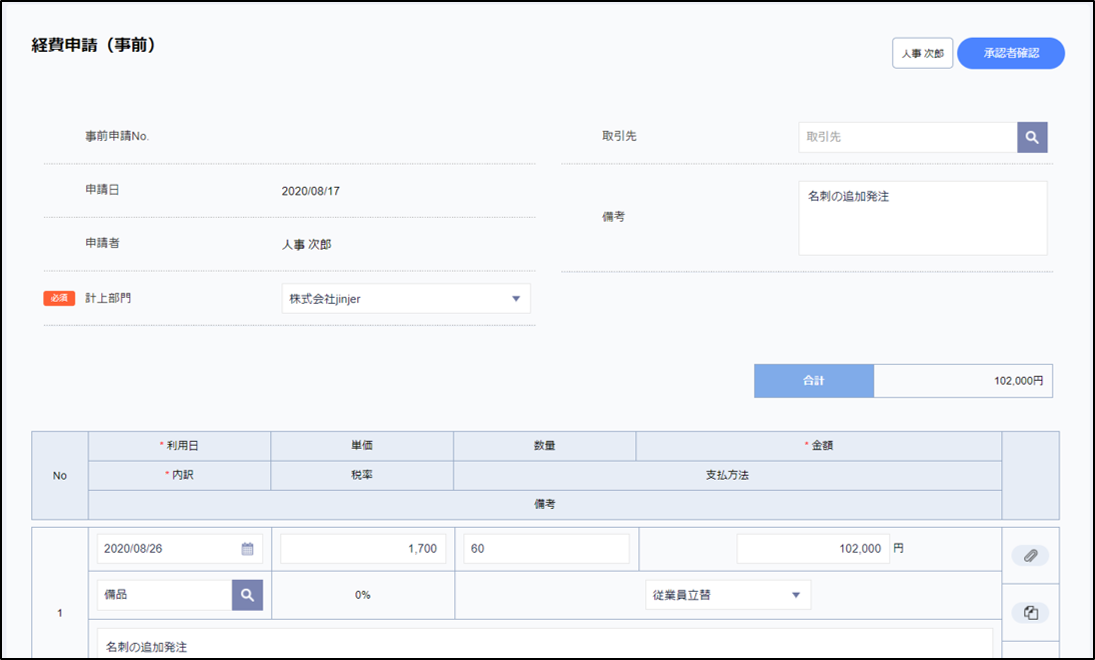Click the paperclip attachment icon in row 1
Image resolution: width=1095 pixels, height=660 pixels.
(x=1031, y=555)
